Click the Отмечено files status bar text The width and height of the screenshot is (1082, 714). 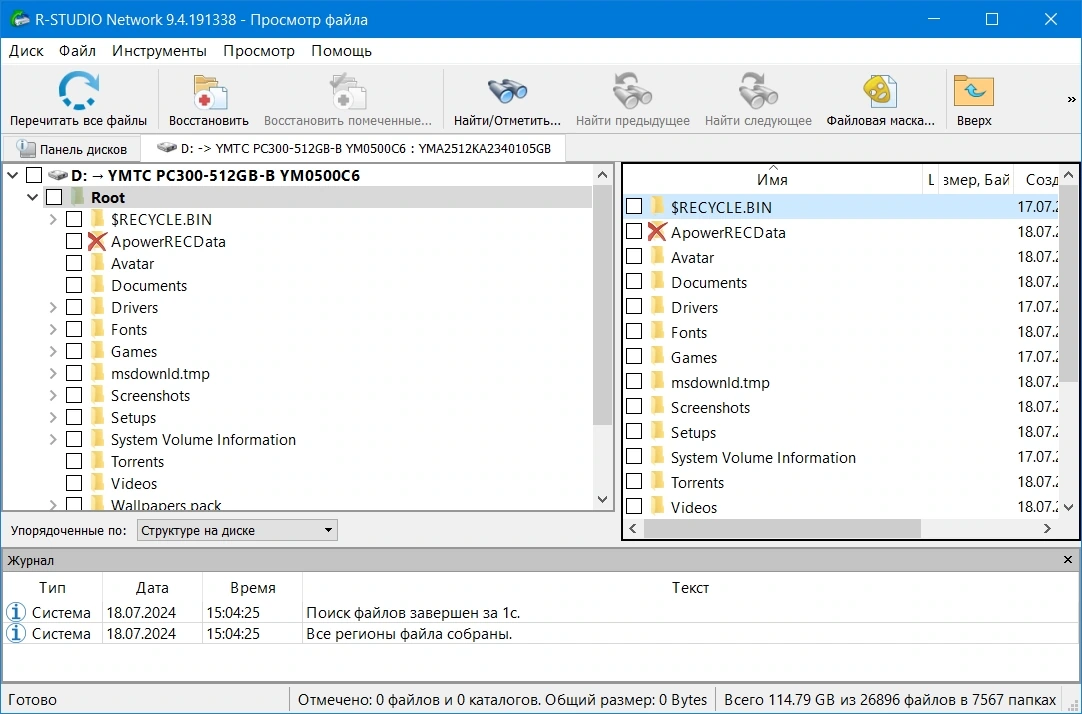[x=502, y=700]
